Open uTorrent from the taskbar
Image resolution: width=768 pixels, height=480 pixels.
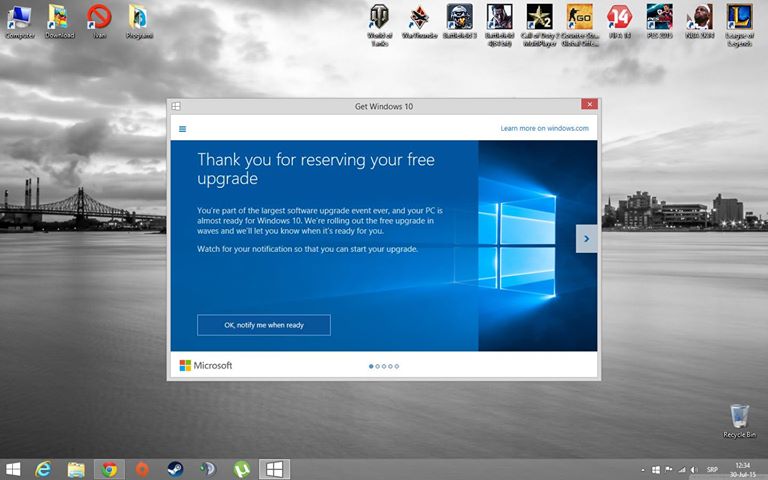point(241,469)
